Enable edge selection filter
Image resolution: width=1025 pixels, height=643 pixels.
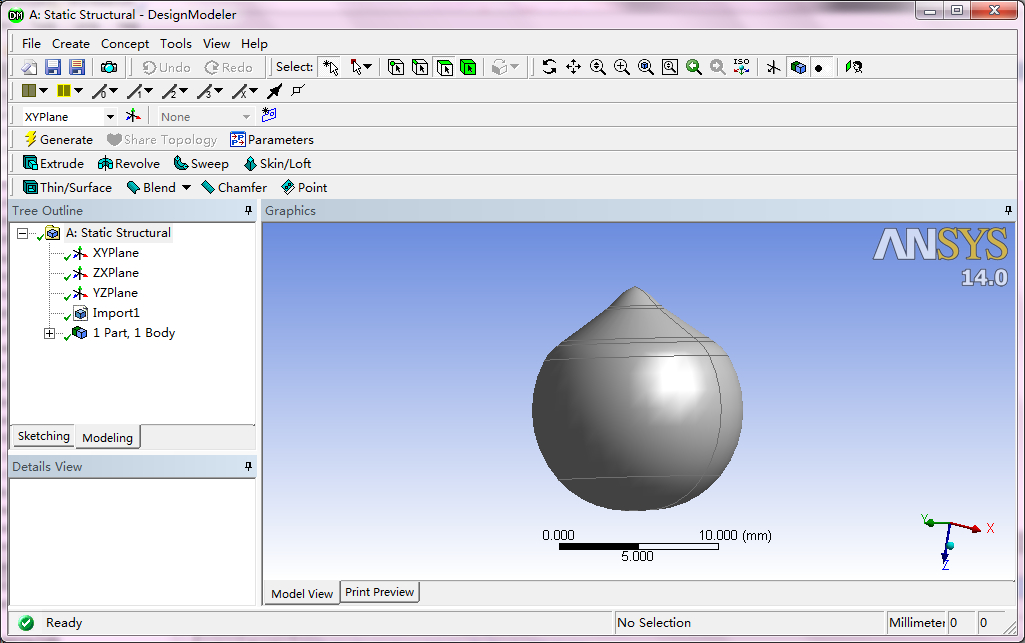pyautogui.click(x=420, y=67)
